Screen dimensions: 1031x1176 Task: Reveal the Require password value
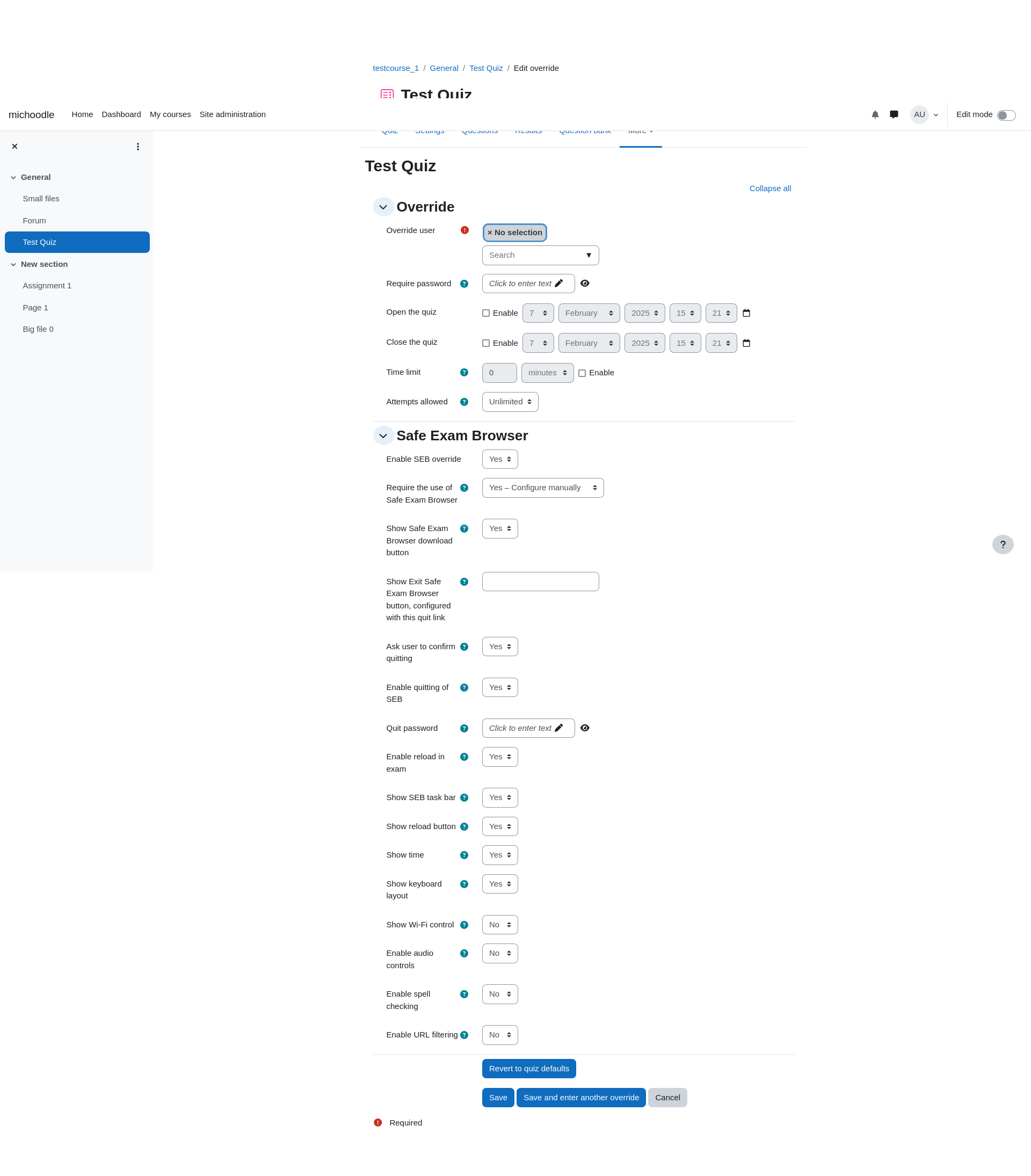click(585, 284)
